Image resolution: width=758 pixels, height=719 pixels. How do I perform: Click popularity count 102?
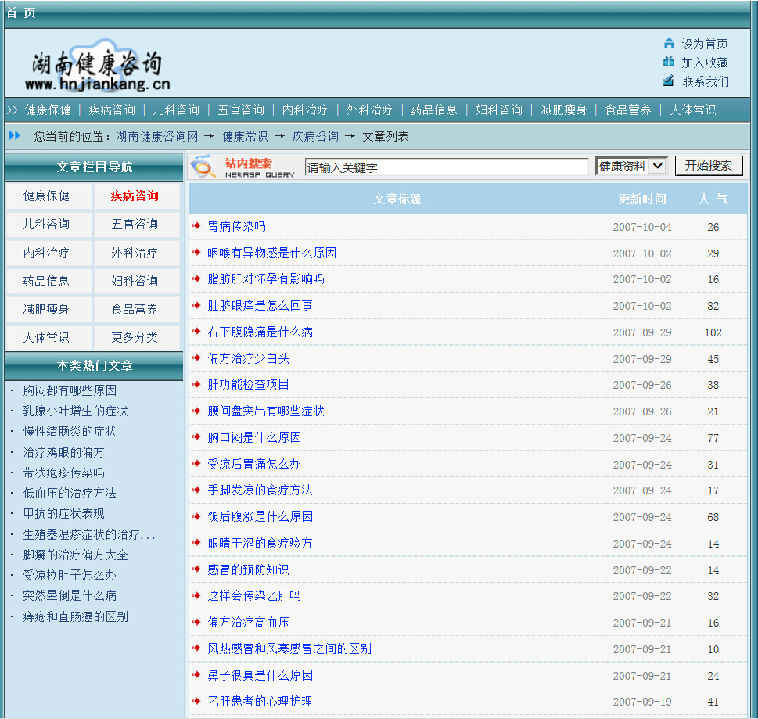(713, 332)
